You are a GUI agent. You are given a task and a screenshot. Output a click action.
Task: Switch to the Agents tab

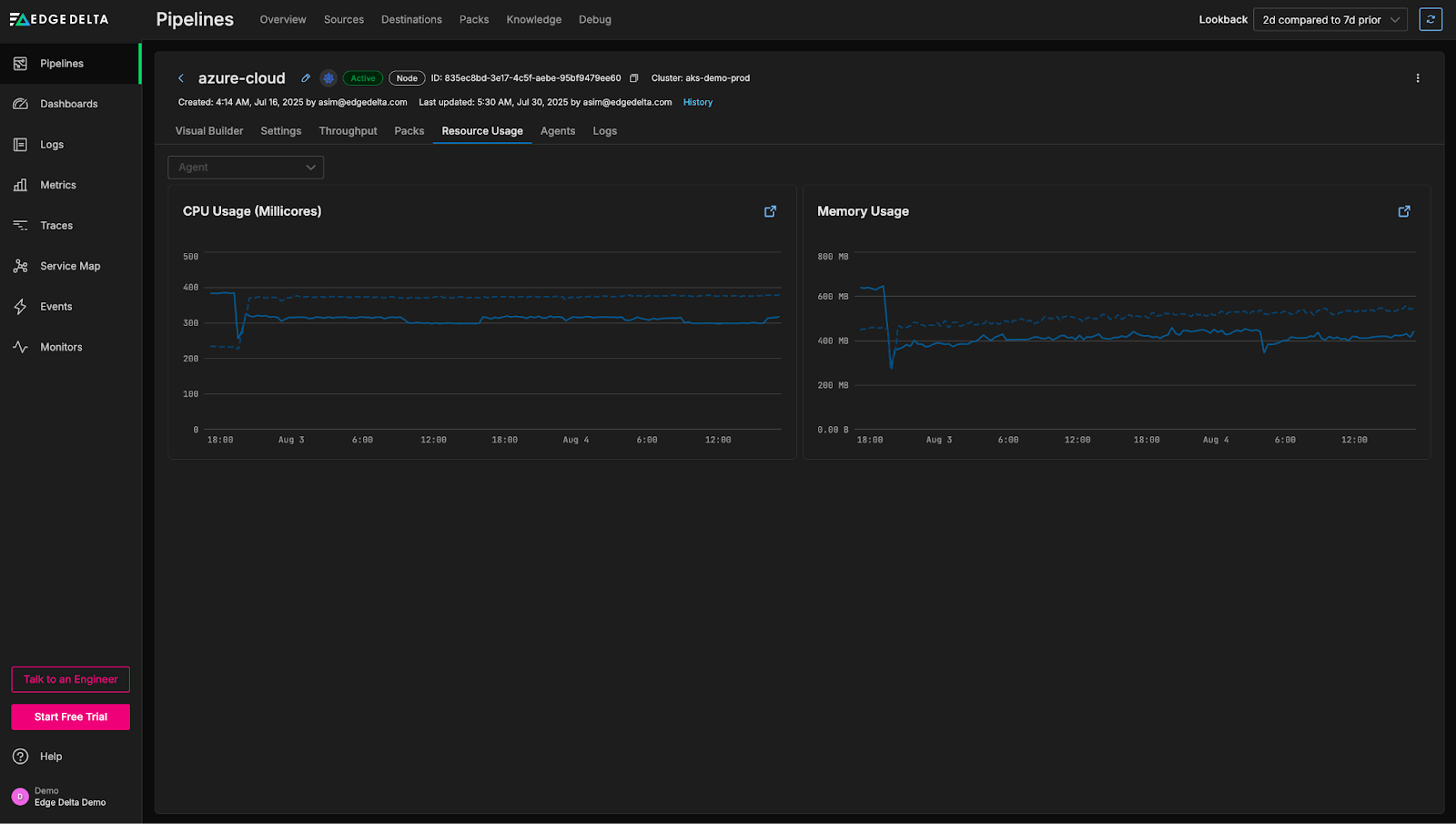pyautogui.click(x=557, y=131)
